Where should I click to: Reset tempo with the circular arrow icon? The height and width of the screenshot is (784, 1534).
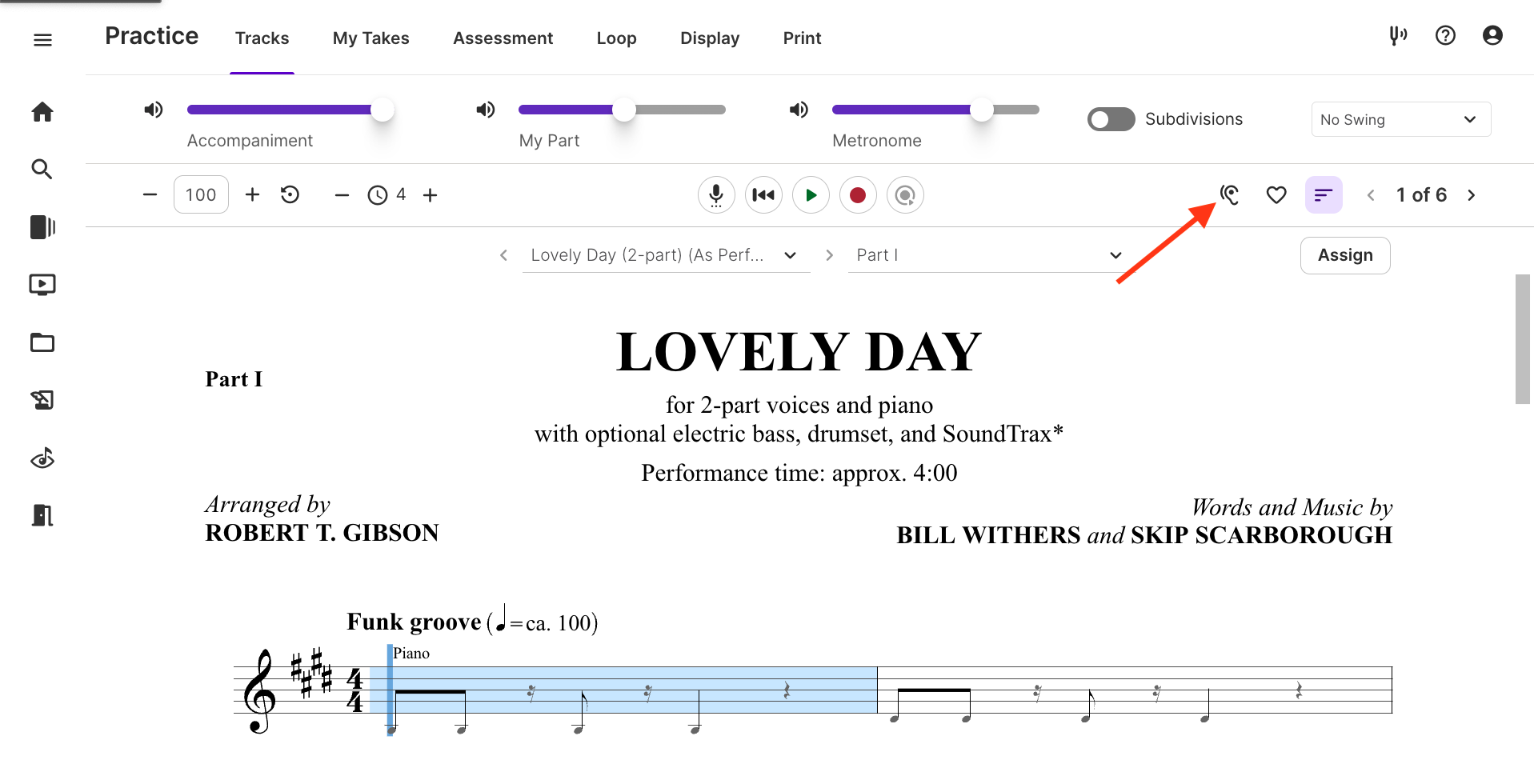290,194
